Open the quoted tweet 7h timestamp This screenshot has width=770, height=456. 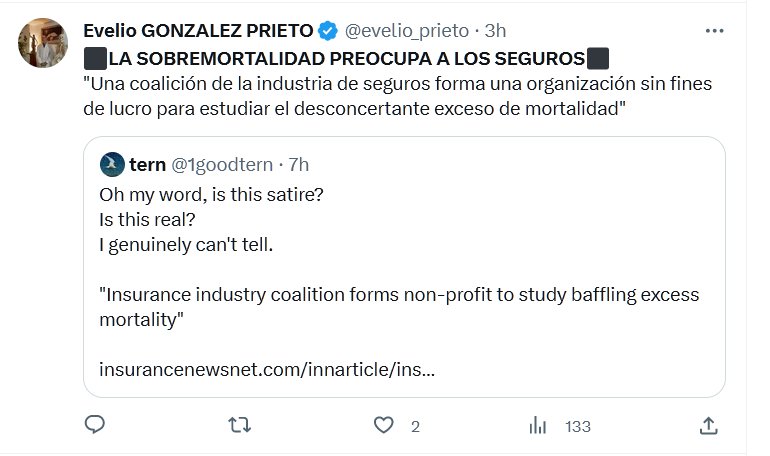click(299, 164)
